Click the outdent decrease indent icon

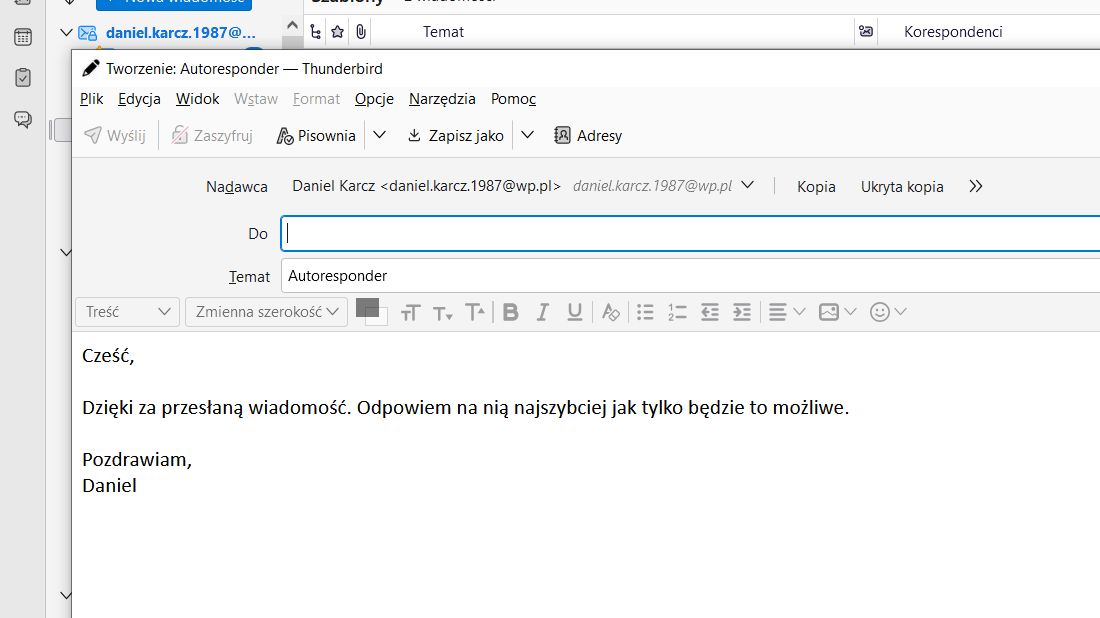710,312
